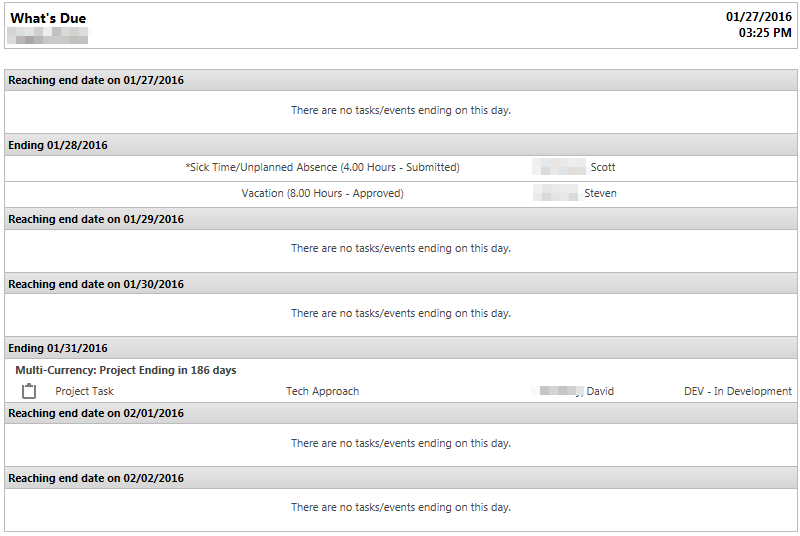Click Reaching end date on 02/02/2016 header

pyautogui.click(x=401, y=478)
